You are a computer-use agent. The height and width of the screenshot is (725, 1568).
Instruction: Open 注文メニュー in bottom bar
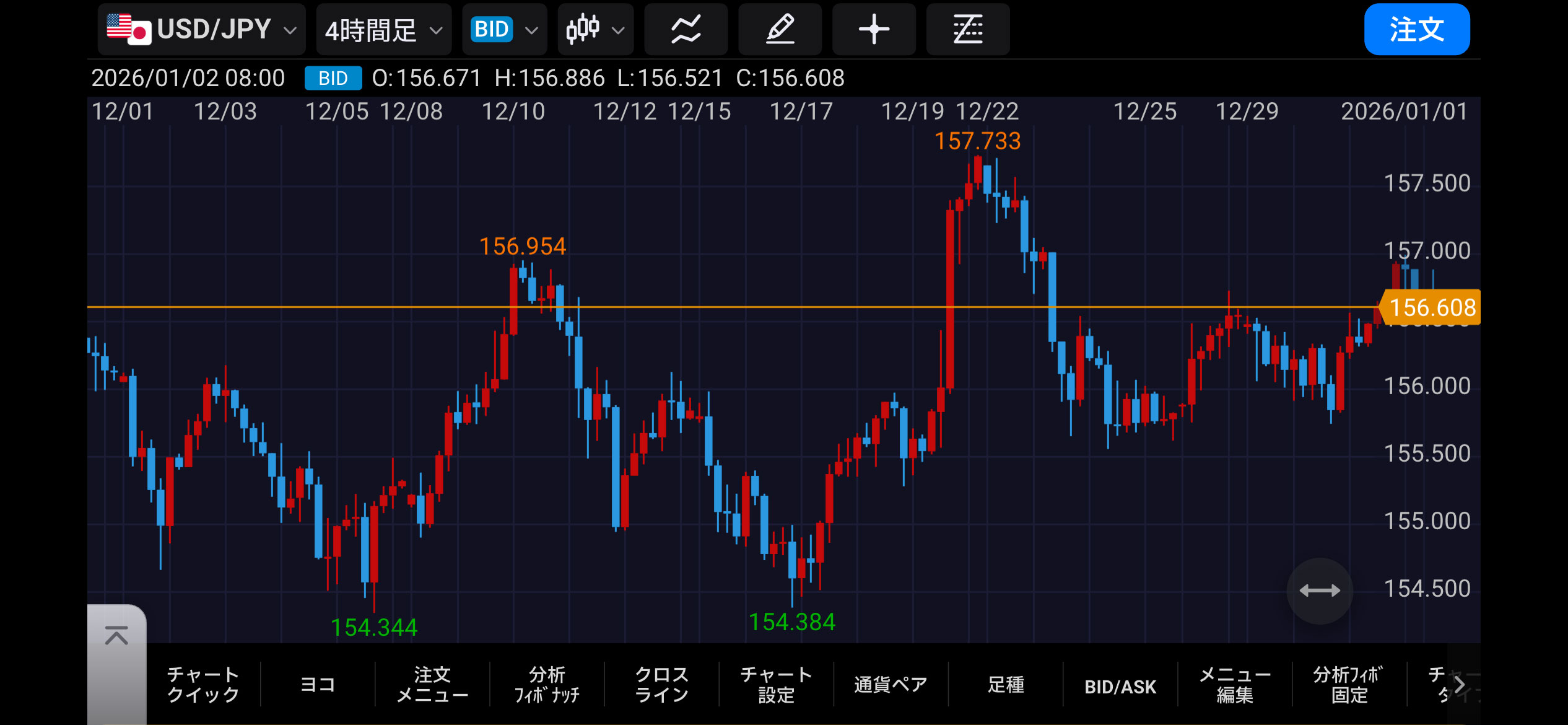click(x=432, y=685)
